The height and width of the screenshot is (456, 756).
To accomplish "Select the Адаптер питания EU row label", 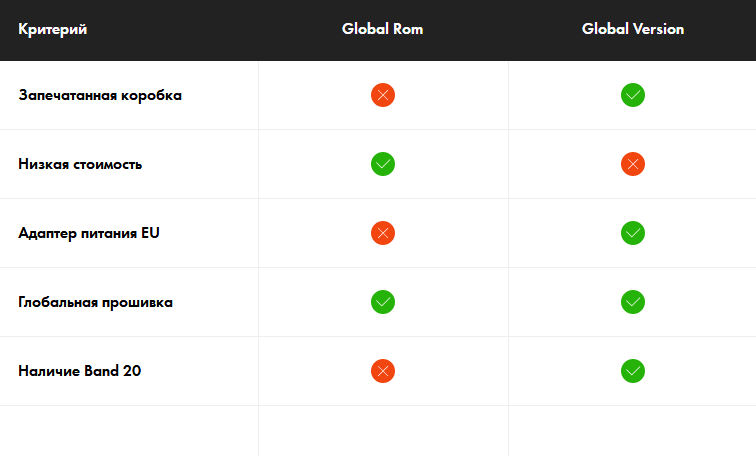I will (89, 233).
